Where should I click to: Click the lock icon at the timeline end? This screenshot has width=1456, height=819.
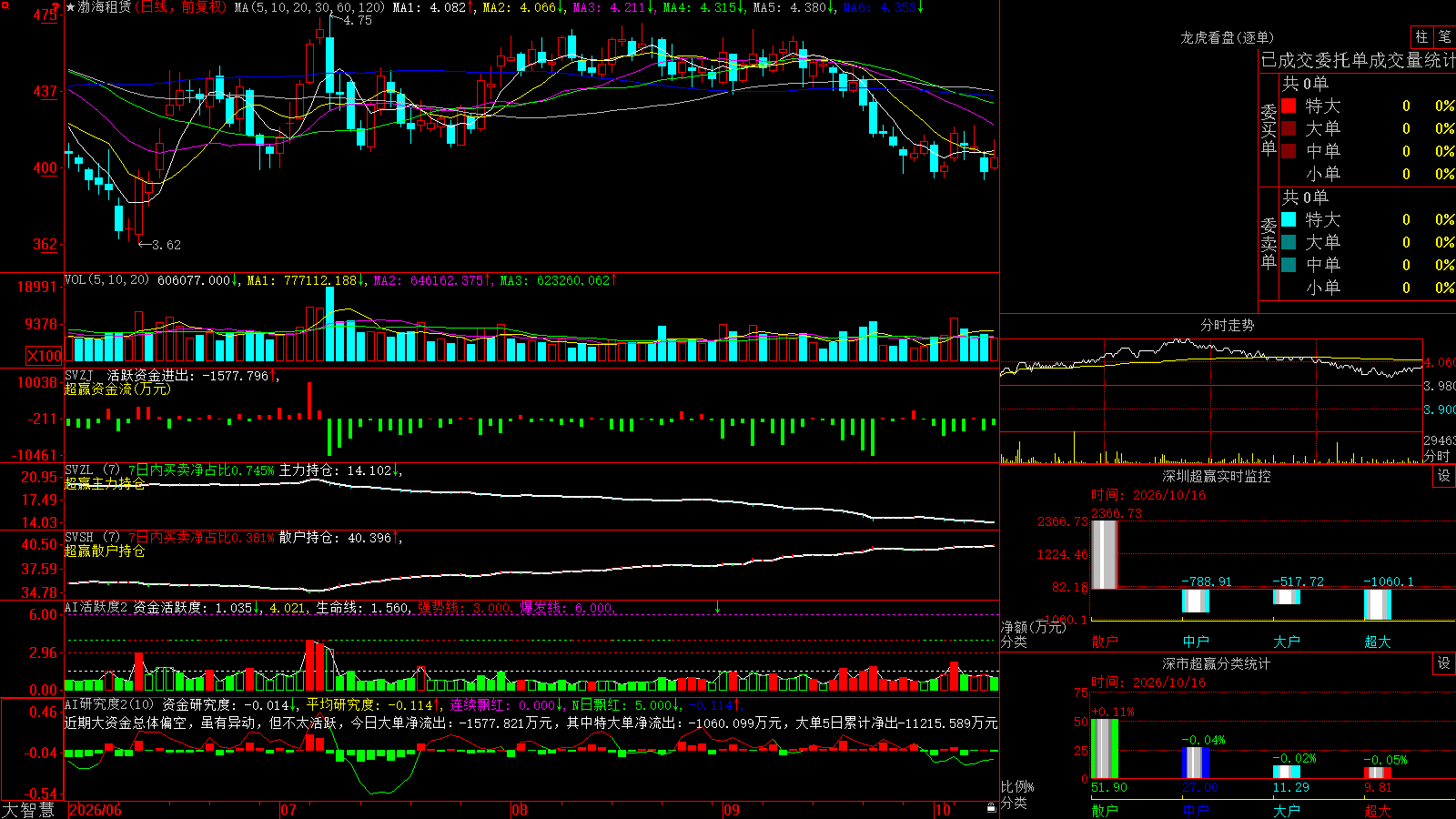coord(991,808)
